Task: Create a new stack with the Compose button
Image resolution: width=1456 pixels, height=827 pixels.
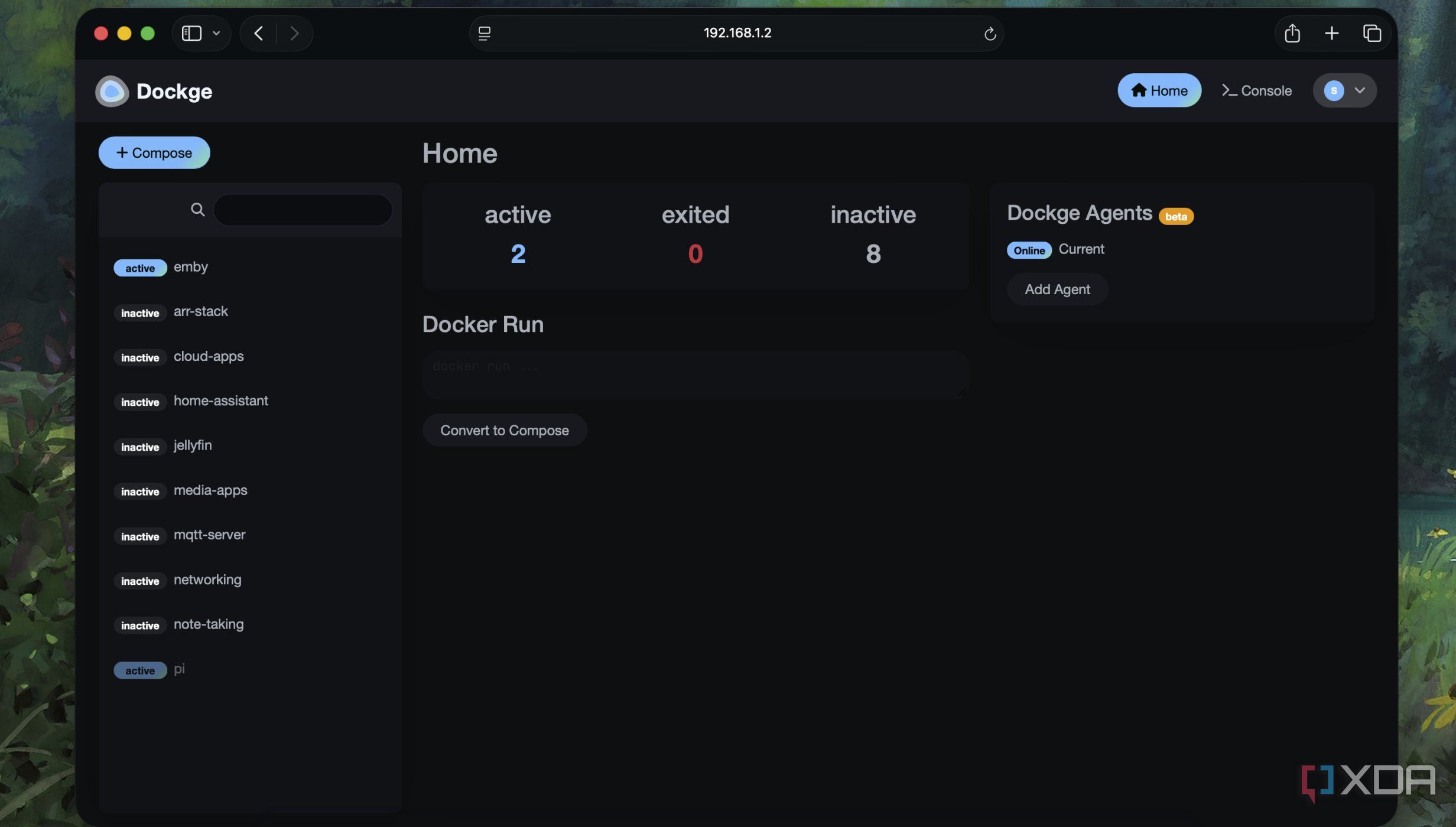Action: click(154, 152)
